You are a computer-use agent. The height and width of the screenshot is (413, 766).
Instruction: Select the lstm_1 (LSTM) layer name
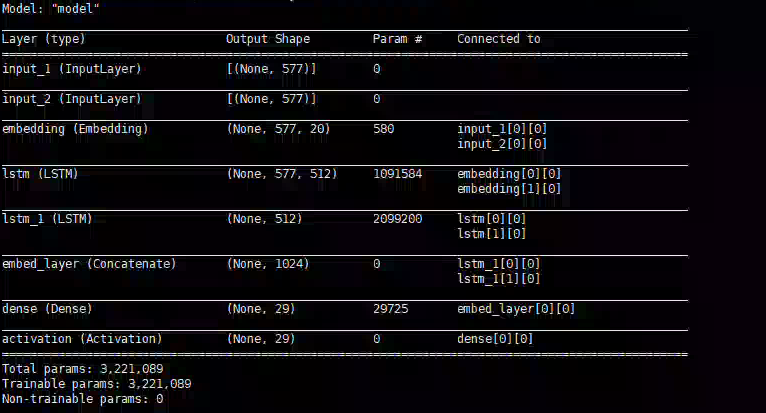pyautogui.click(x=47, y=219)
